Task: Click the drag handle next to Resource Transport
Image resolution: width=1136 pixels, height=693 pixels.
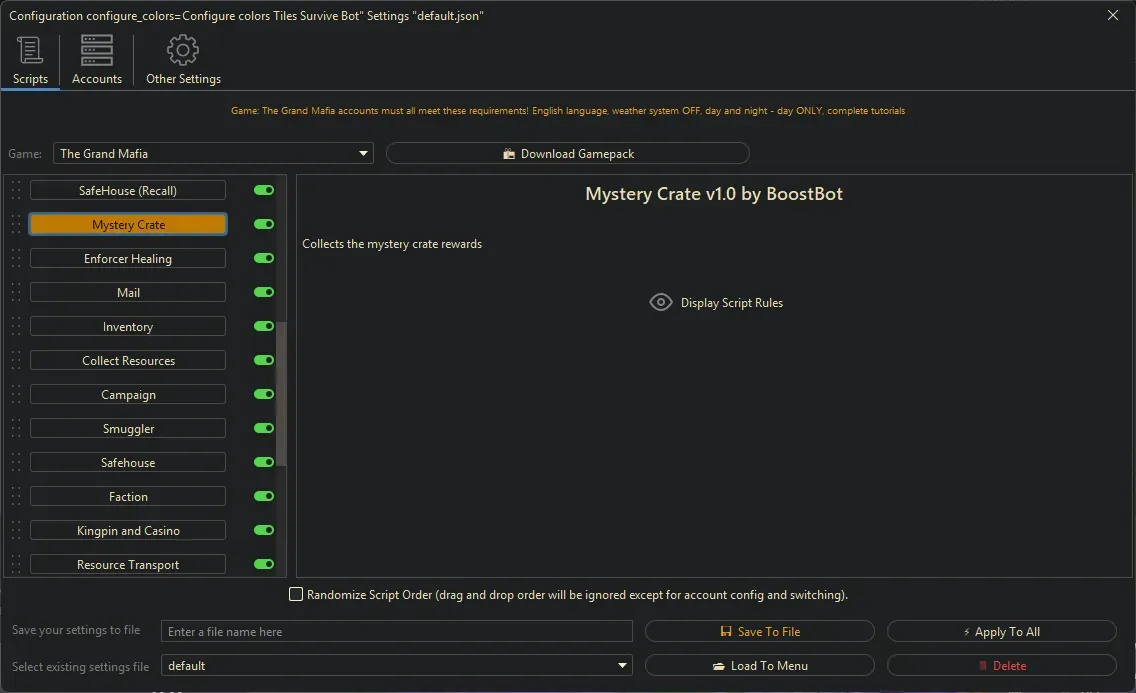Action: coord(16,565)
